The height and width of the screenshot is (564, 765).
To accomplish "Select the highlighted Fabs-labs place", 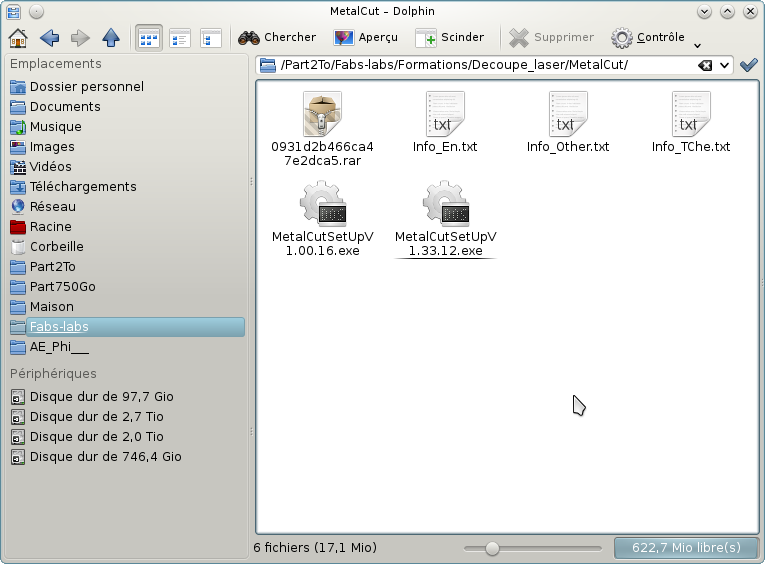I will [x=127, y=327].
